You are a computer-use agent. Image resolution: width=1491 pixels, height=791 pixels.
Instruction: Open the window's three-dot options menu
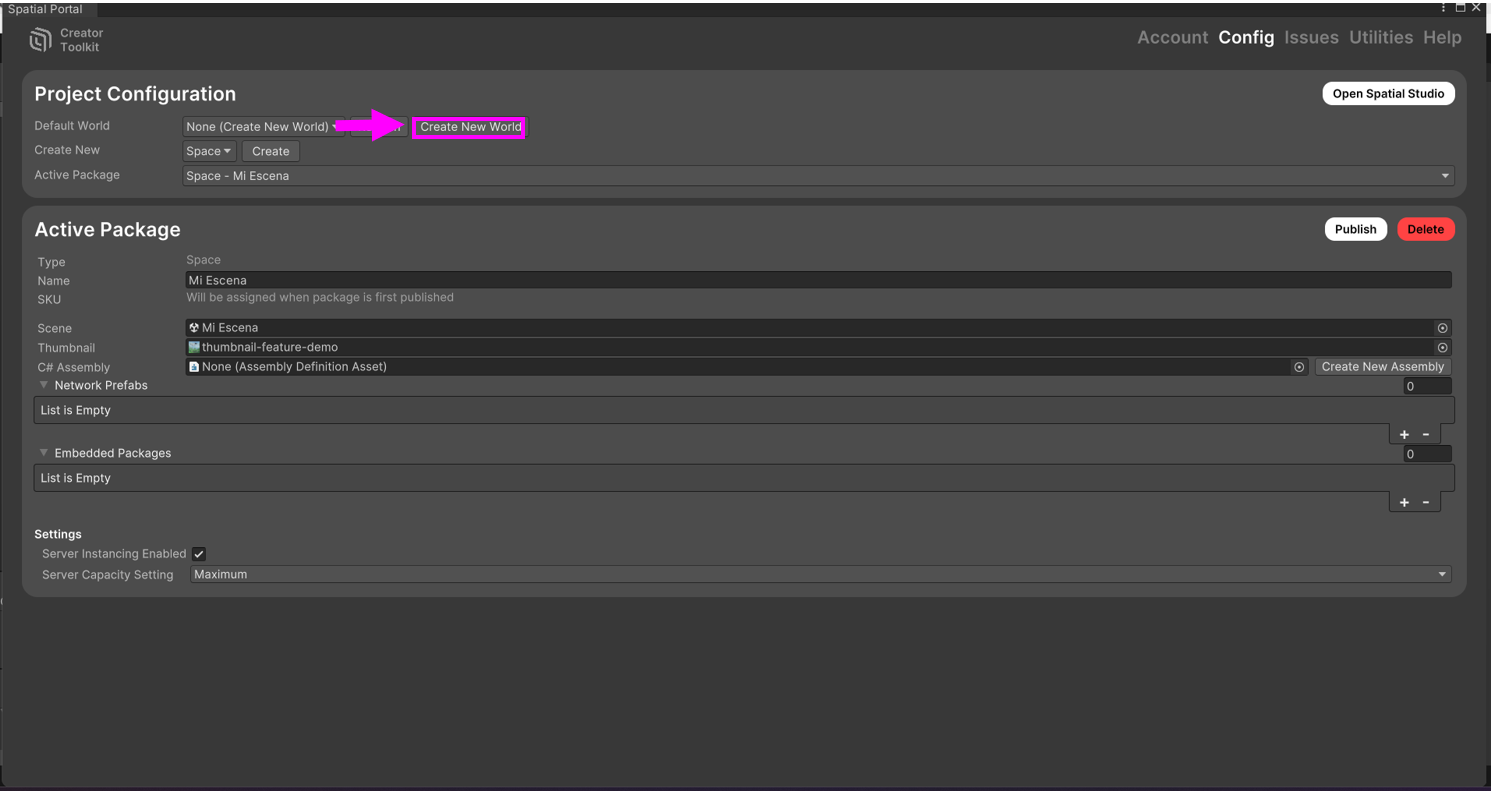tap(1443, 8)
